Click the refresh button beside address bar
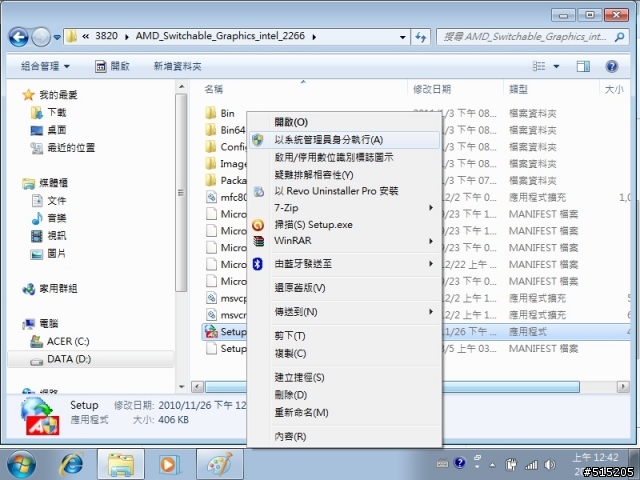Image resolution: width=640 pixels, height=480 pixels. 420,37
